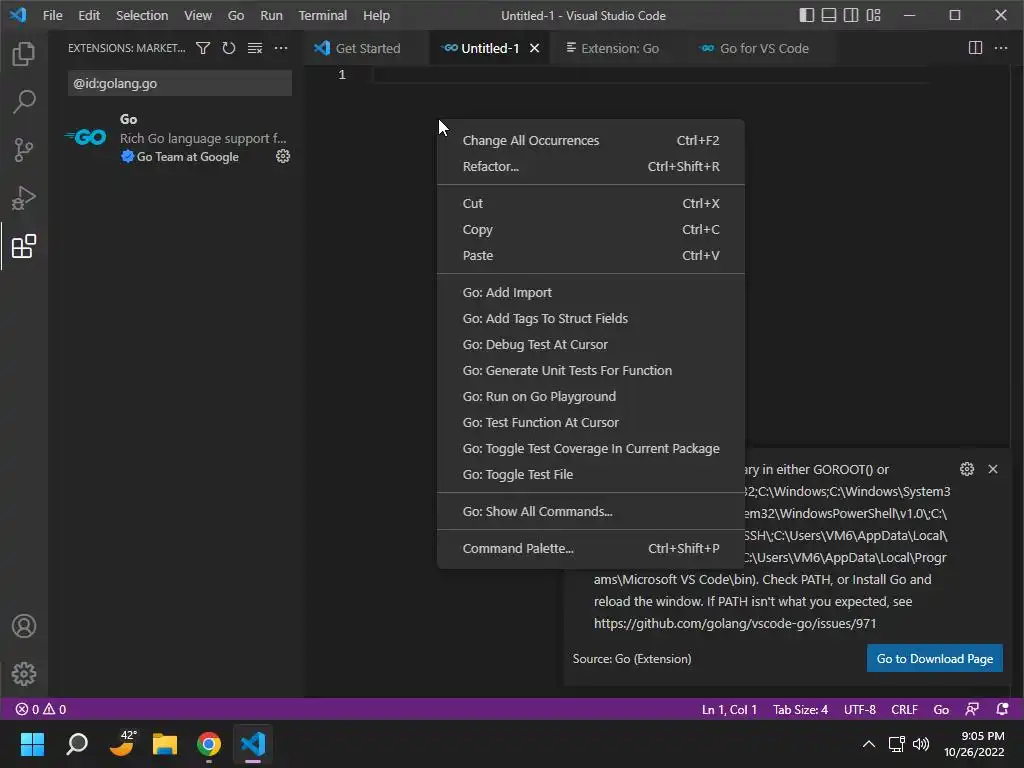Viewport: 1024px width, 768px height.
Task: Click the extensions search field
Action: point(180,84)
